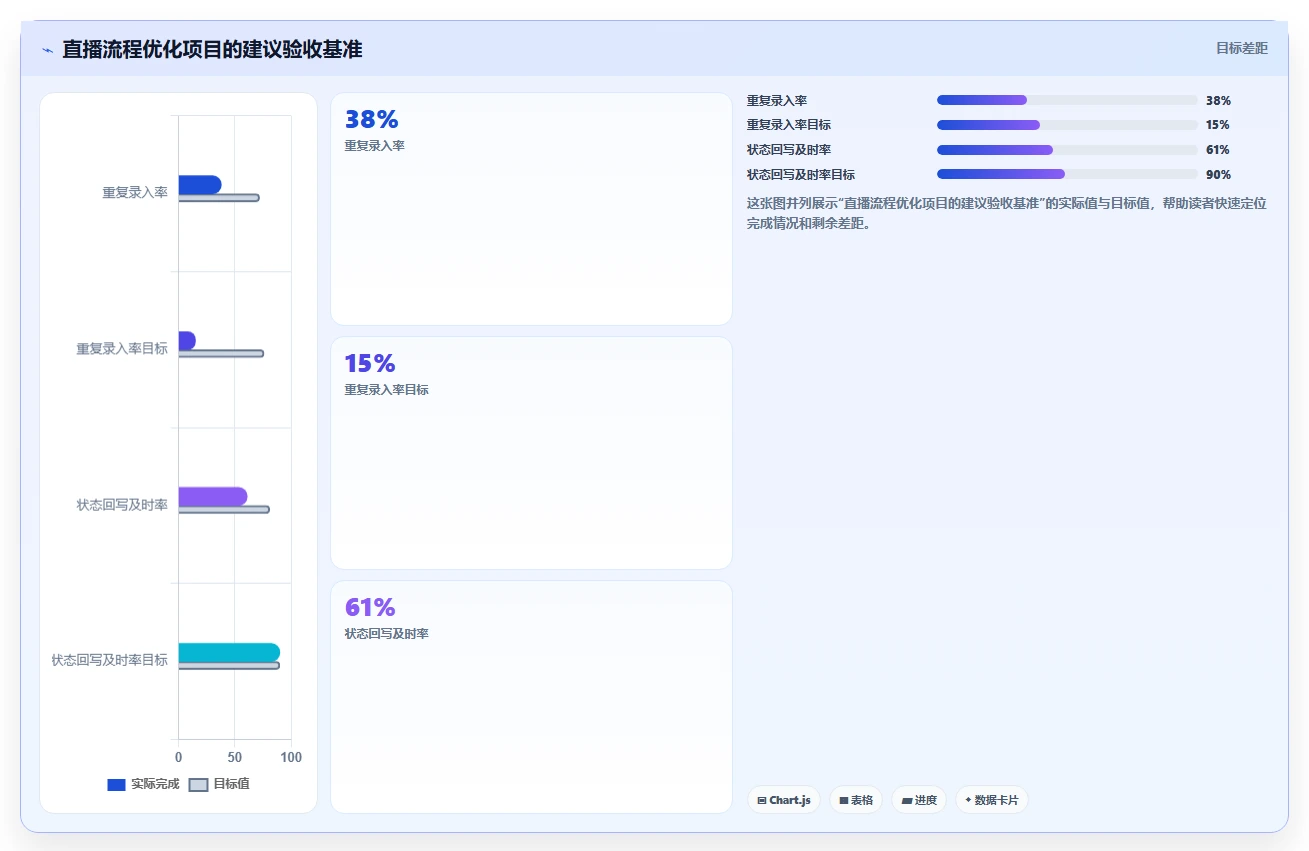The image size is (1309, 851).
Task: Click the 状态回写及时率 axis label in chart
Action: pos(122,505)
